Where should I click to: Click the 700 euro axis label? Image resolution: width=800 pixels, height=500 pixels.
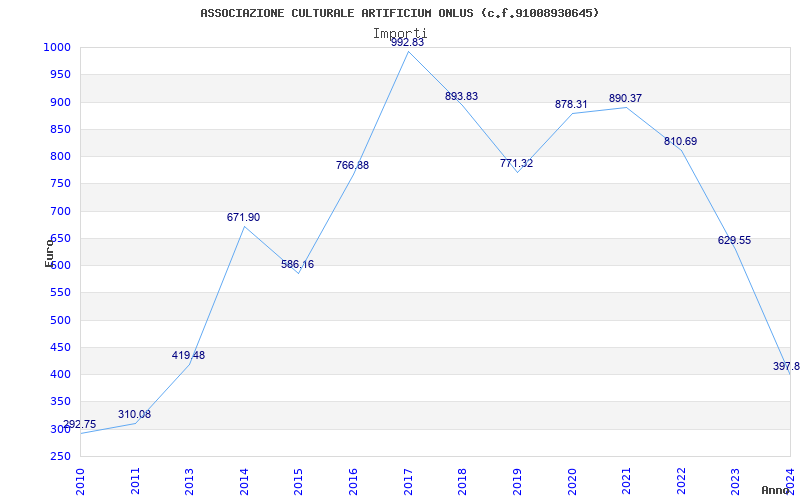point(60,211)
